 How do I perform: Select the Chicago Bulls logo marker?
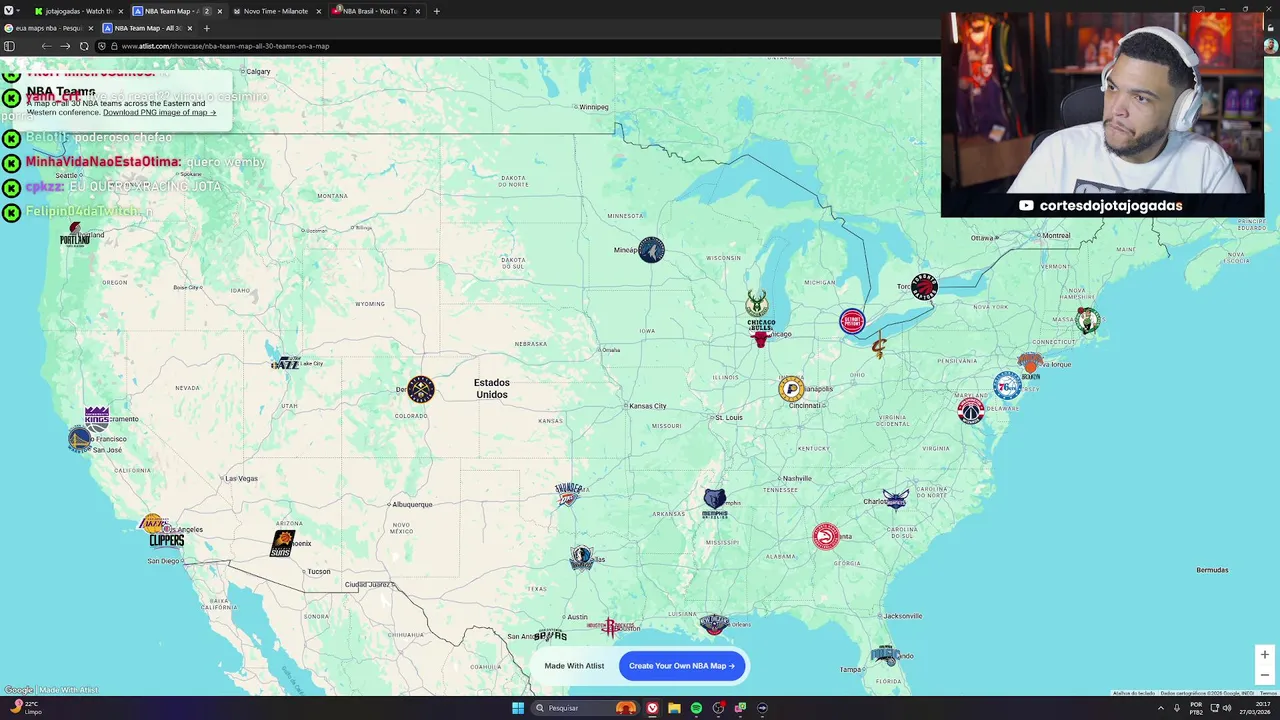761,334
